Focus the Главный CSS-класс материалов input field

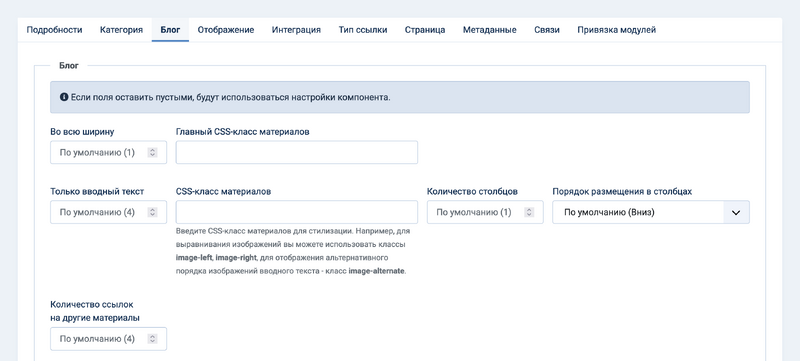point(297,152)
